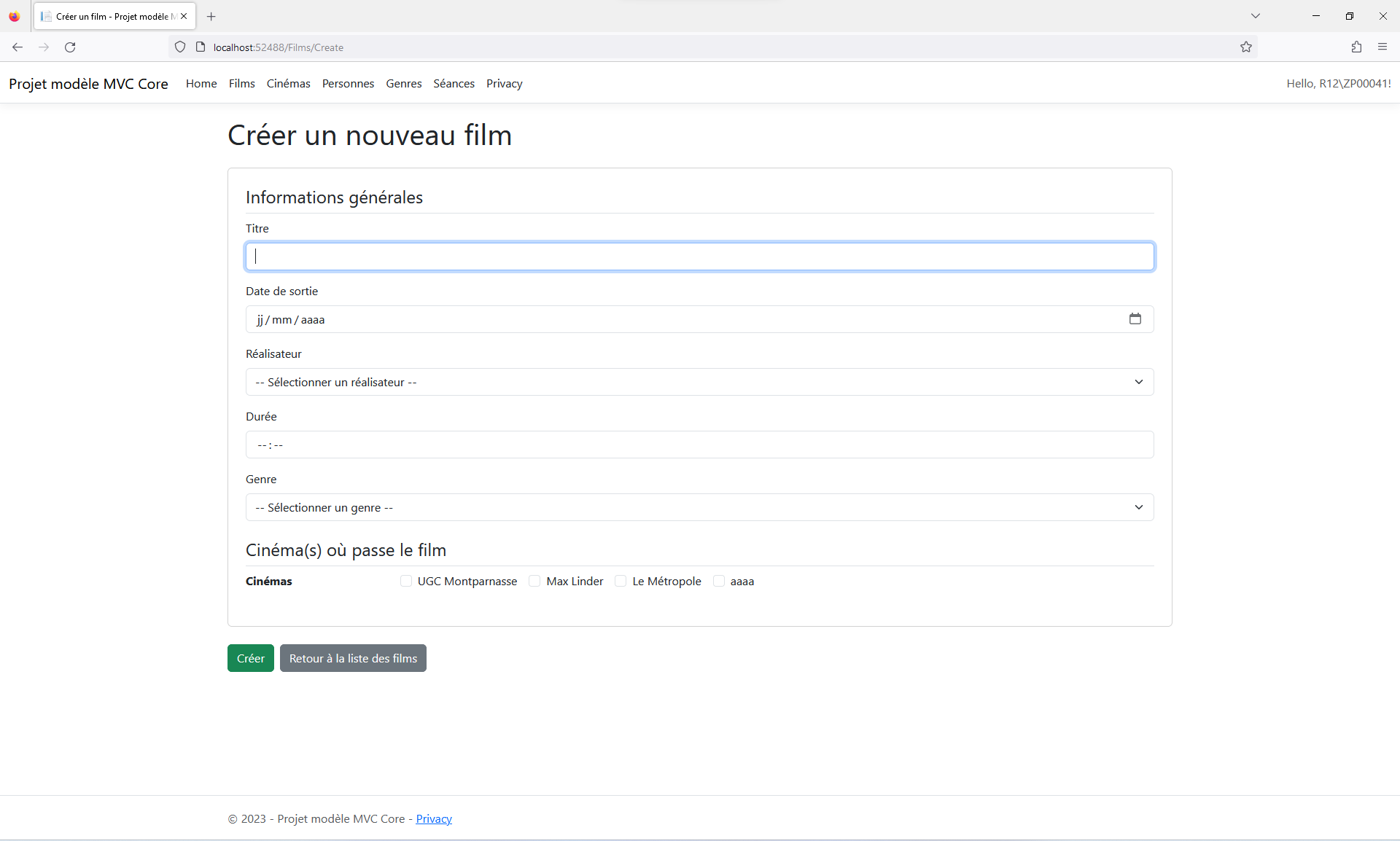1400x841 pixels.
Task: Follow the footer Privacy link
Action: pyautogui.click(x=434, y=819)
